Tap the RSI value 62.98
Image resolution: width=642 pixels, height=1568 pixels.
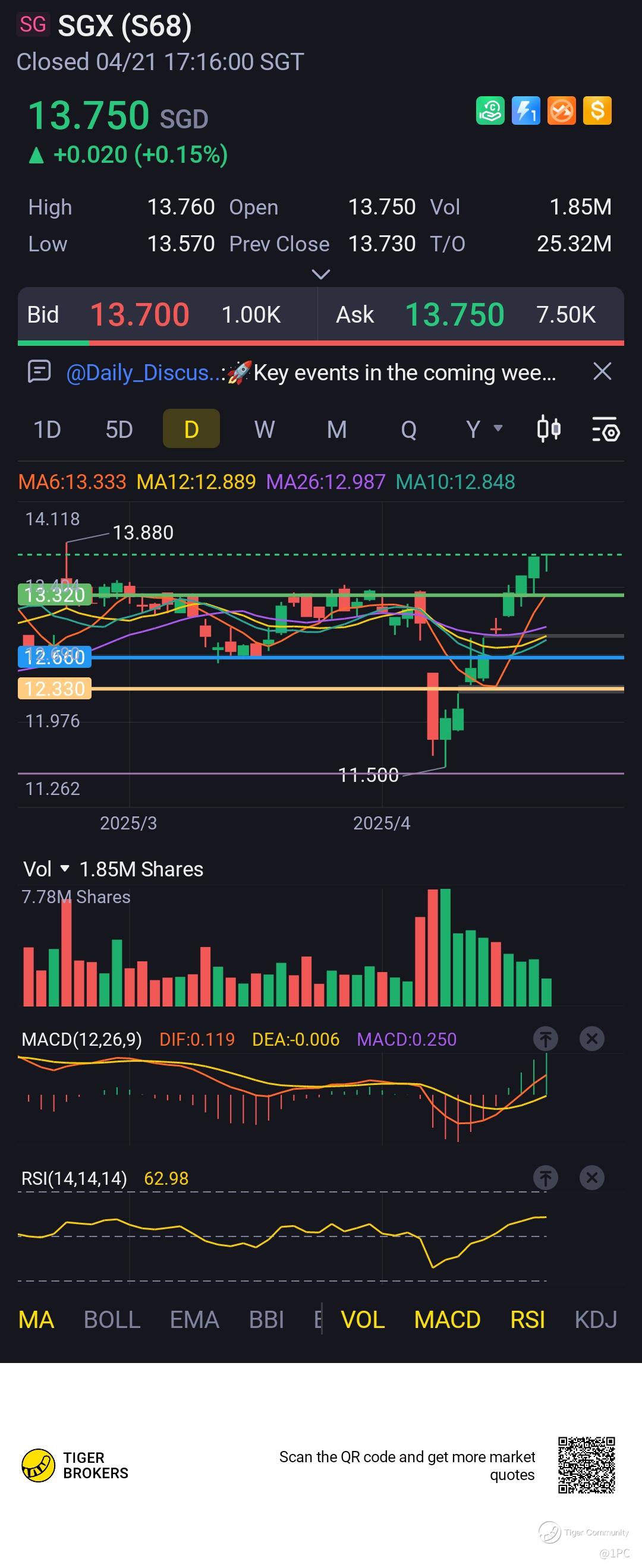point(166,1178)
